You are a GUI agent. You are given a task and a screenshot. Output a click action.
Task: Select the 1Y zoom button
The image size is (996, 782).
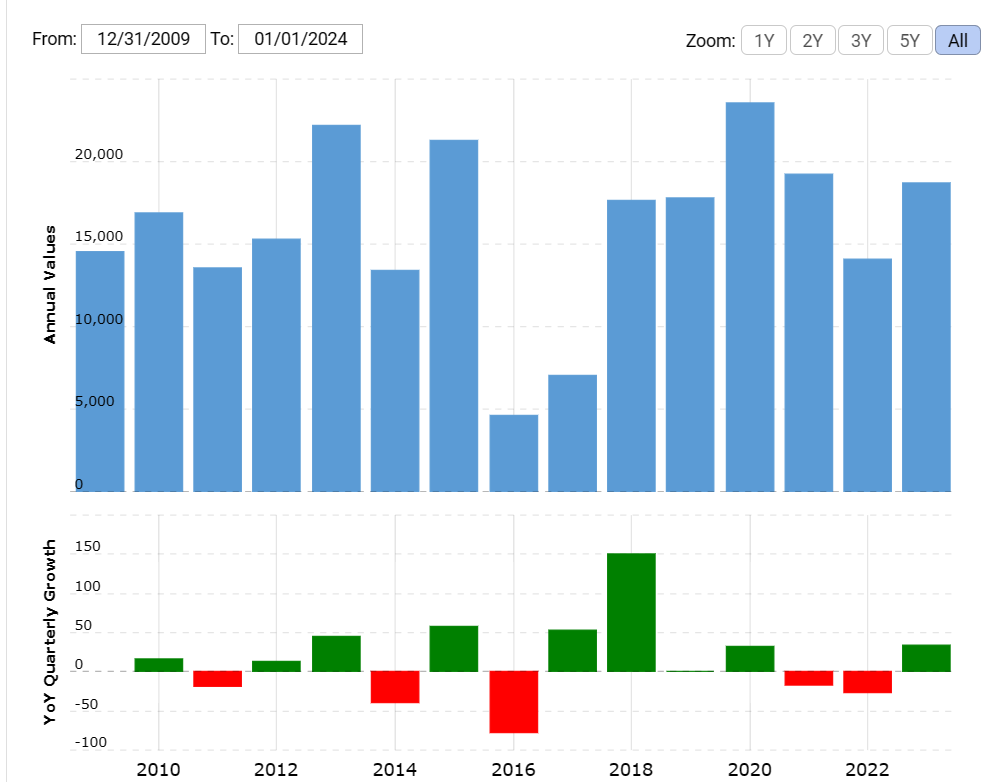(x=764, y=41)
